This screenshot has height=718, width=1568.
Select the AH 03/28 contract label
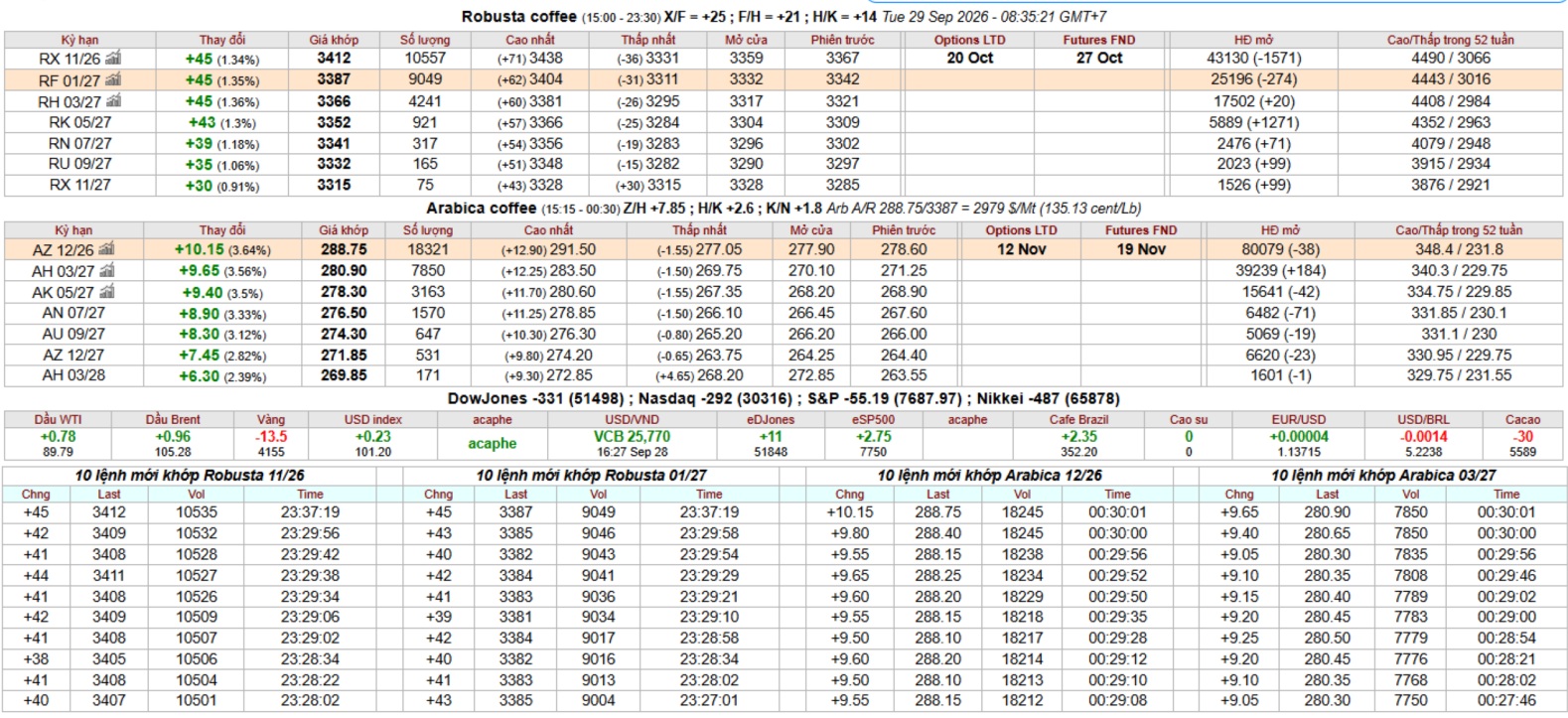click(73, 375)
